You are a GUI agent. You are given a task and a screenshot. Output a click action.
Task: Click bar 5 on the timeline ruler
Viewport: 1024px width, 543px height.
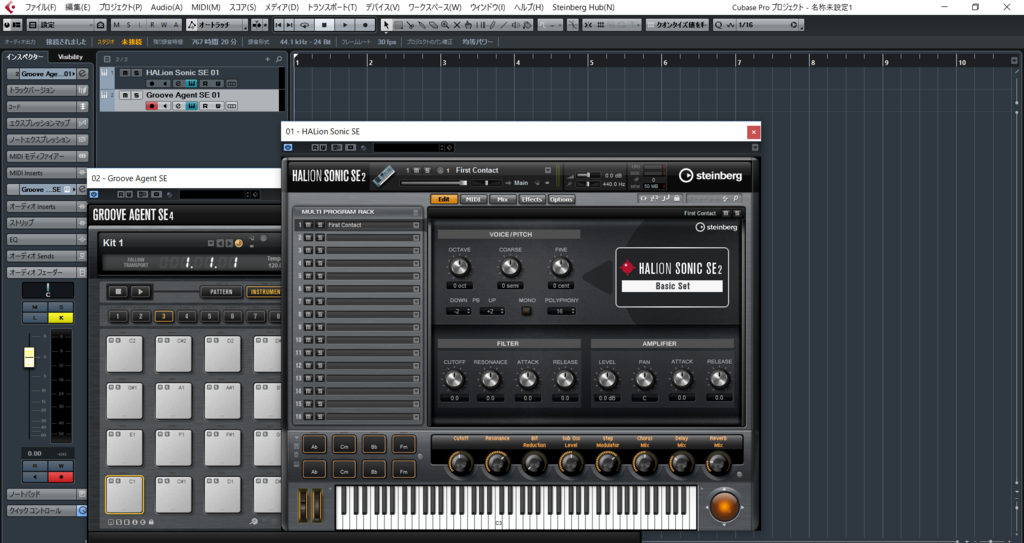click(x=590, y=62)
